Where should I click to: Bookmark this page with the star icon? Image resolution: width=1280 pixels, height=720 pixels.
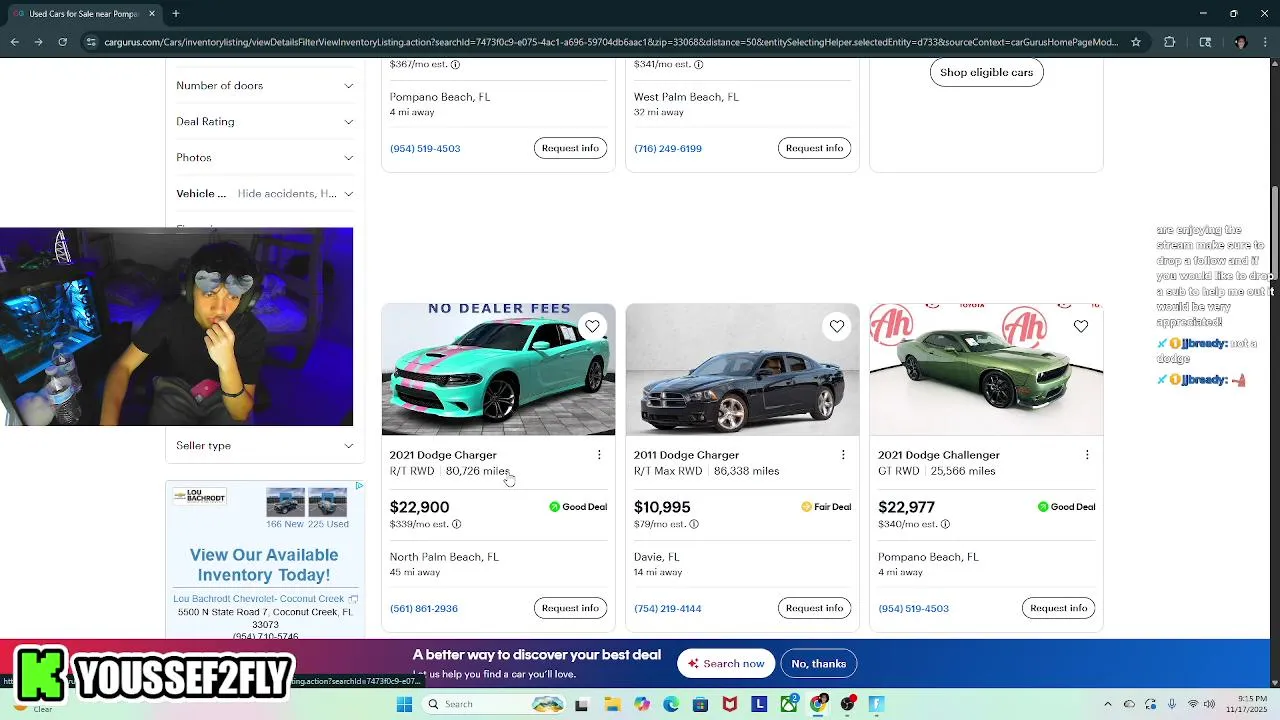coord(1136,42)
